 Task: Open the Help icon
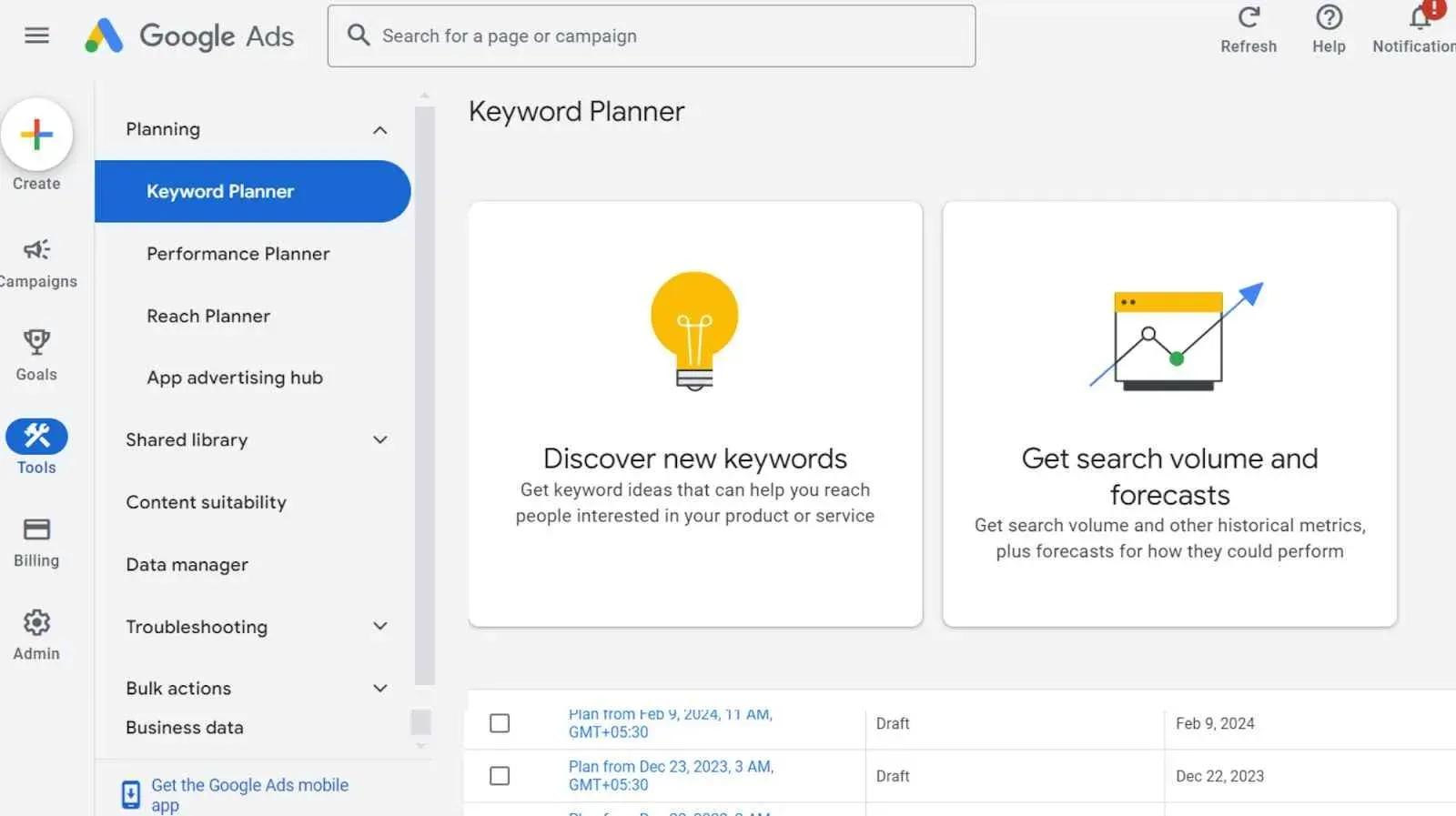[x=1329, y=18]
